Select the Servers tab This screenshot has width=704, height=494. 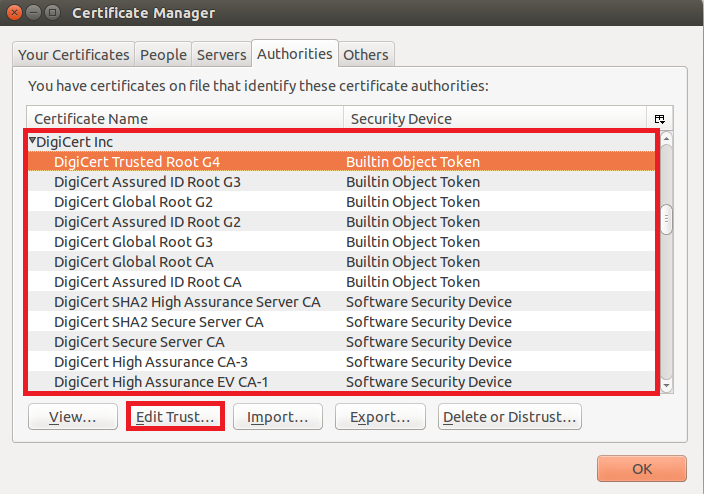(x=221, y=55)
